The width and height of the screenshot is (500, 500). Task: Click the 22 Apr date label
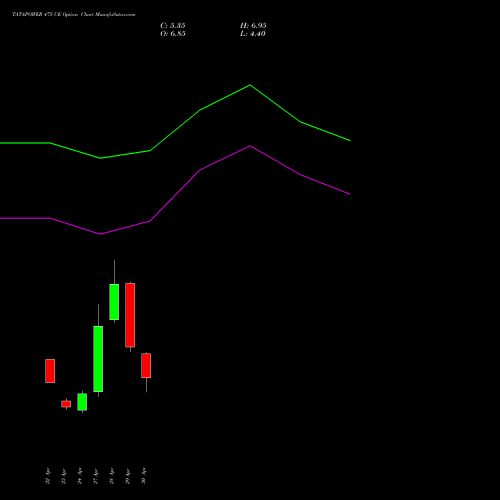pos(48,476)
